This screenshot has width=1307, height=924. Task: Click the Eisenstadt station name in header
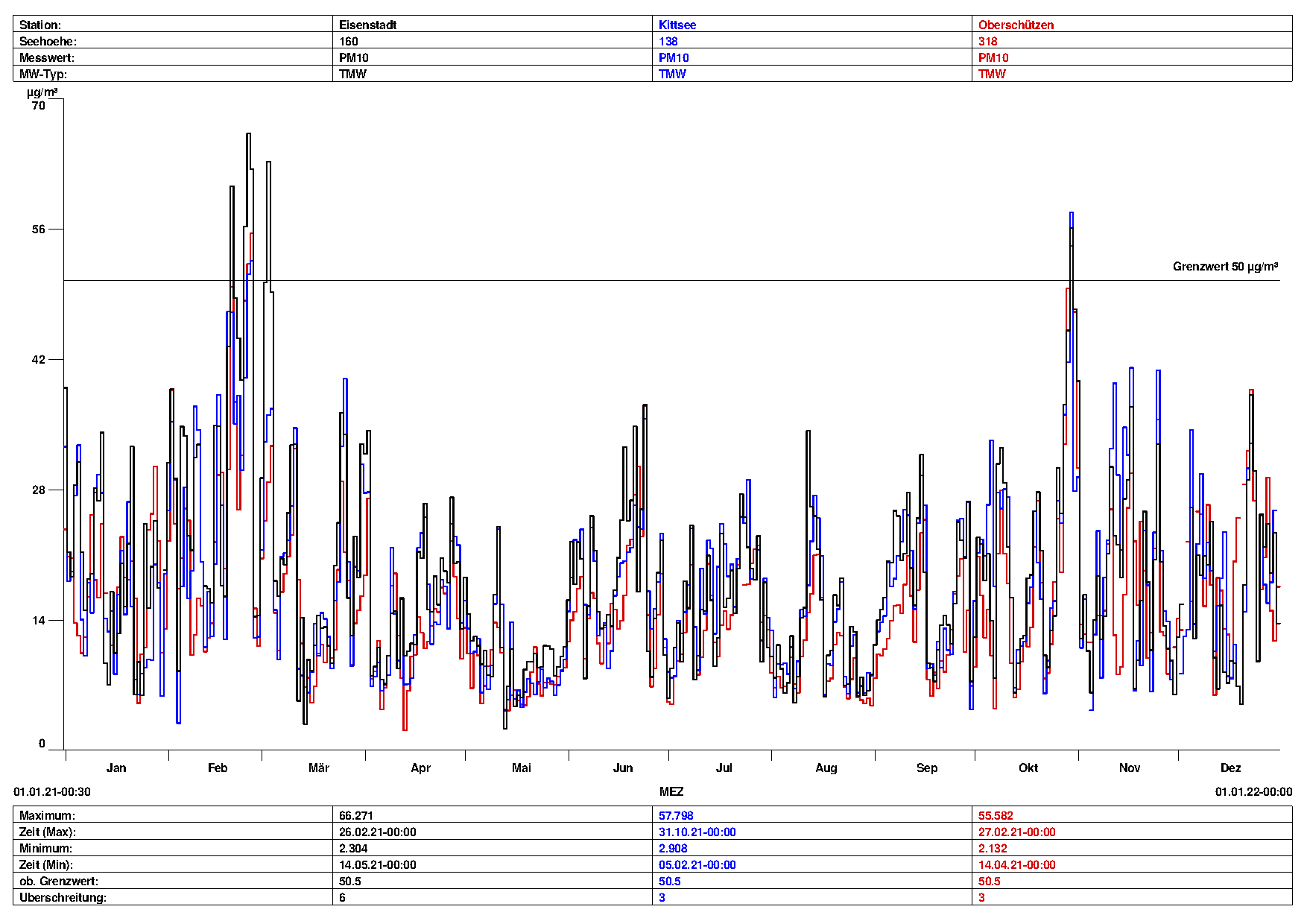pos(367,25)
